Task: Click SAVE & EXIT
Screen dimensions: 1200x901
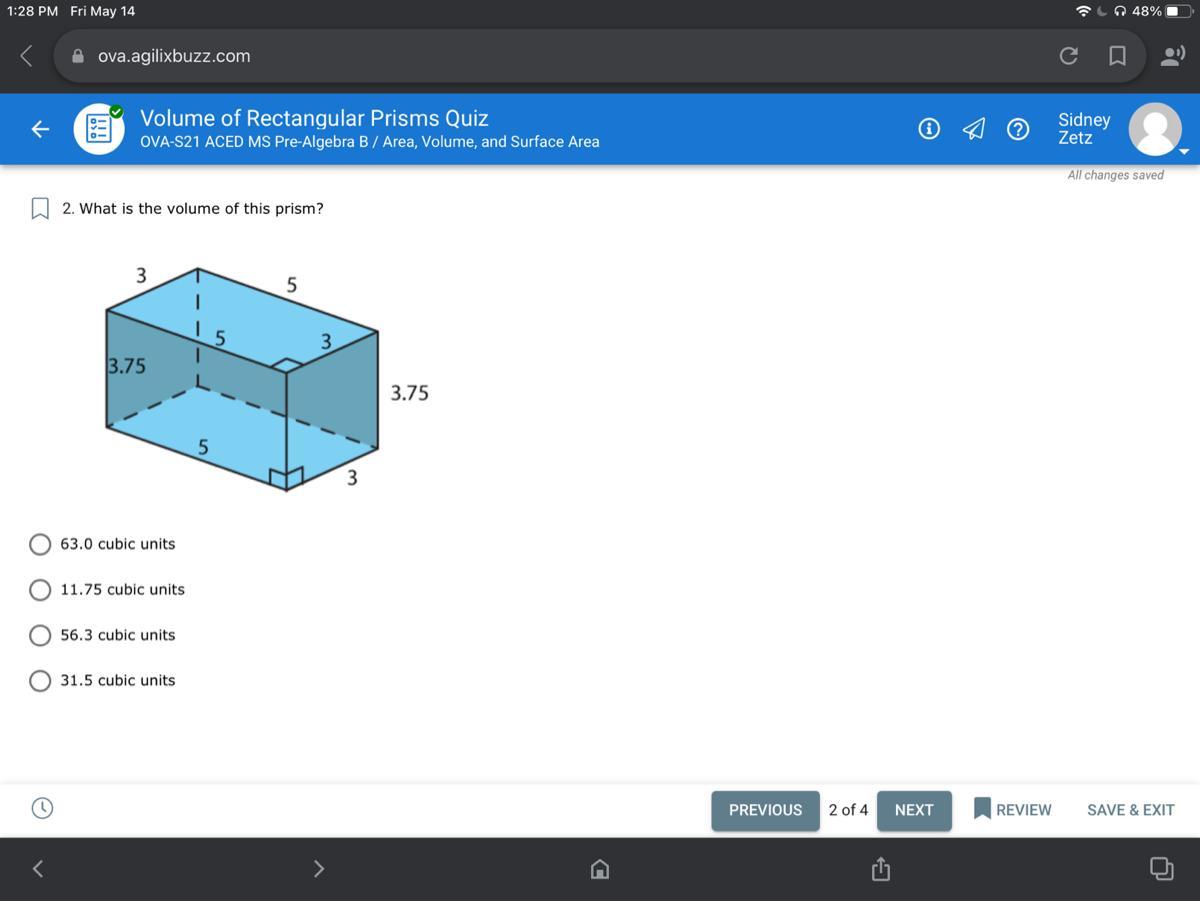Action: (x=1131, y=810)
